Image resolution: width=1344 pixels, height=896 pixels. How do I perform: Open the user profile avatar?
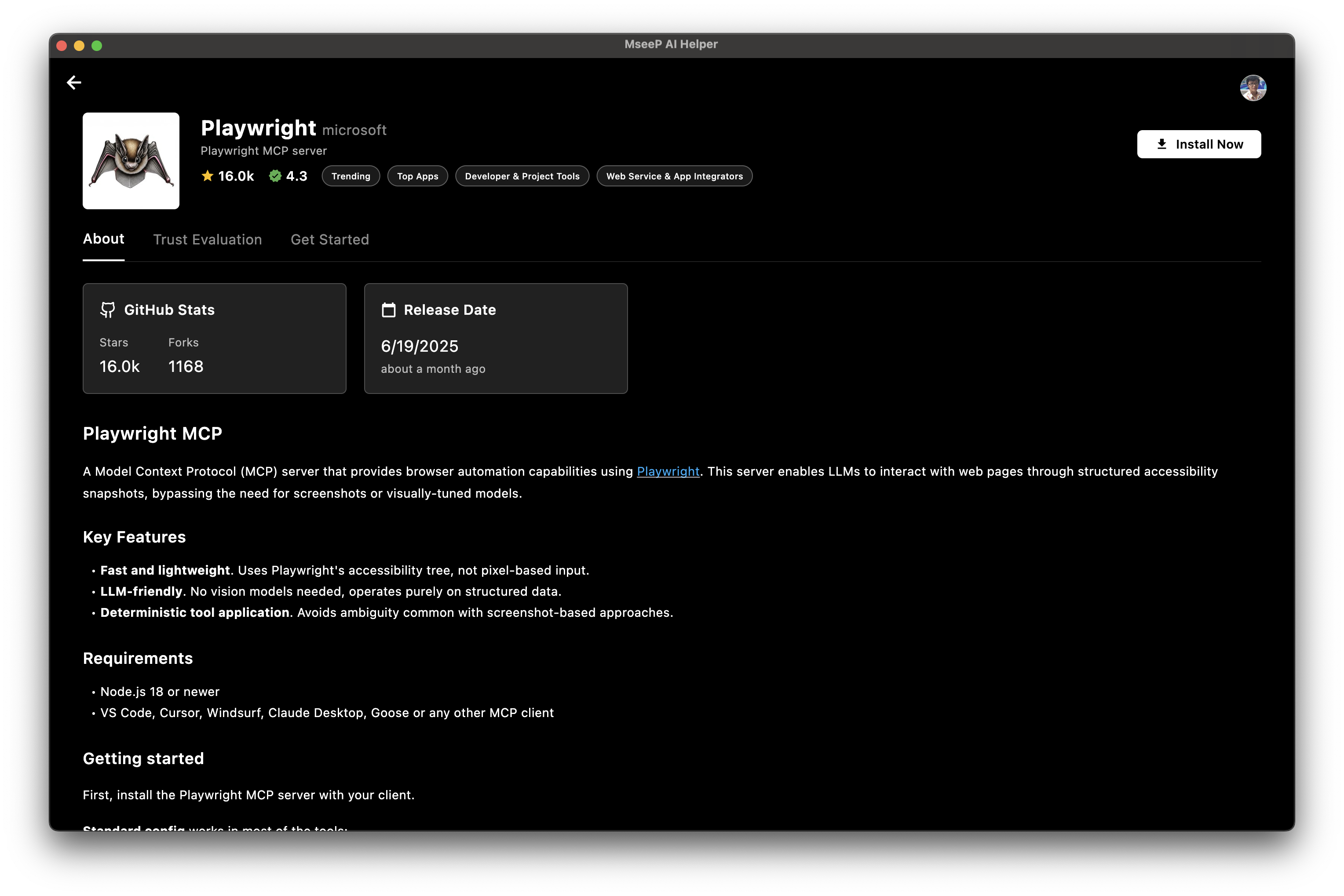point(1253,88)
